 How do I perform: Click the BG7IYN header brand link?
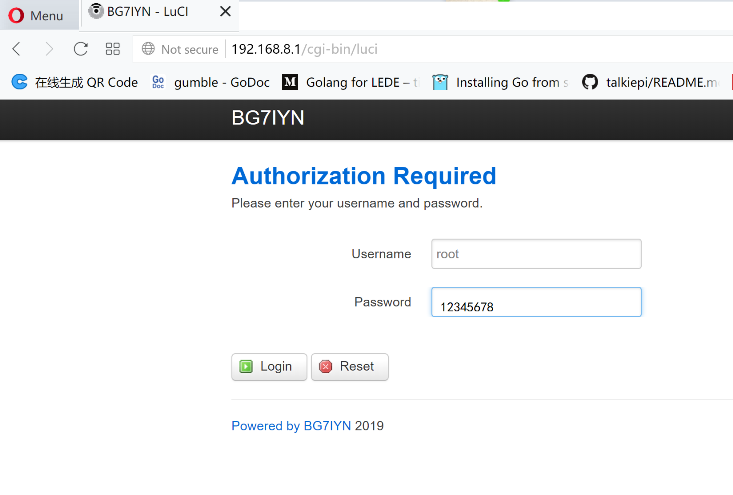[x=267, y=118]
